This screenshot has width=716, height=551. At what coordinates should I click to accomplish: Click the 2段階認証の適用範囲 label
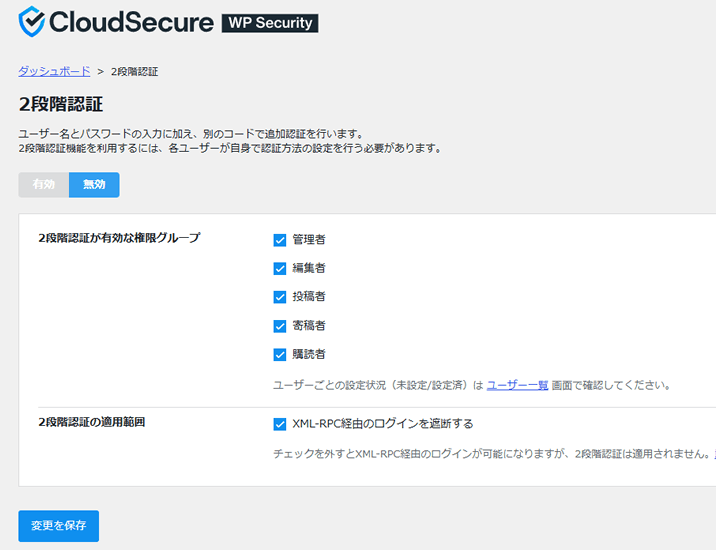point(91,422)
